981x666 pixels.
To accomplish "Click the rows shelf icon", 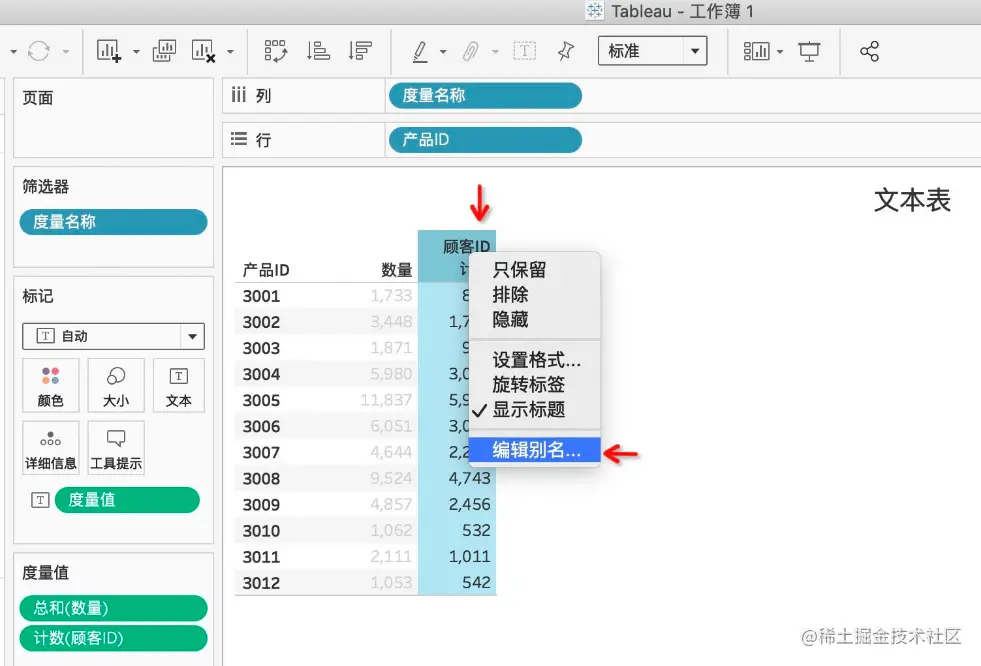I will (x=238, y=139).
